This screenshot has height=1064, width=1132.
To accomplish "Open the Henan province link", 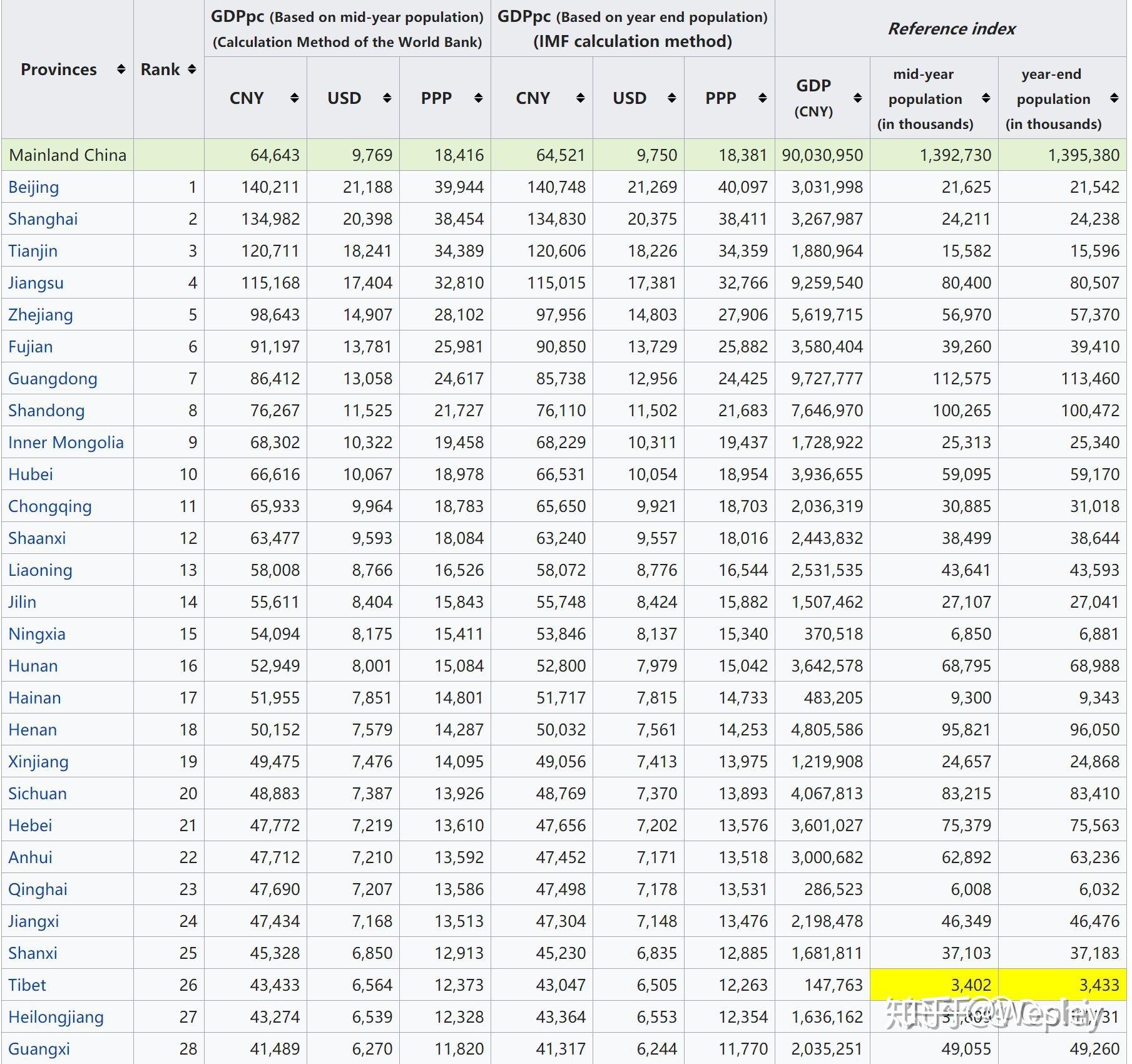I will pos(33,730).
